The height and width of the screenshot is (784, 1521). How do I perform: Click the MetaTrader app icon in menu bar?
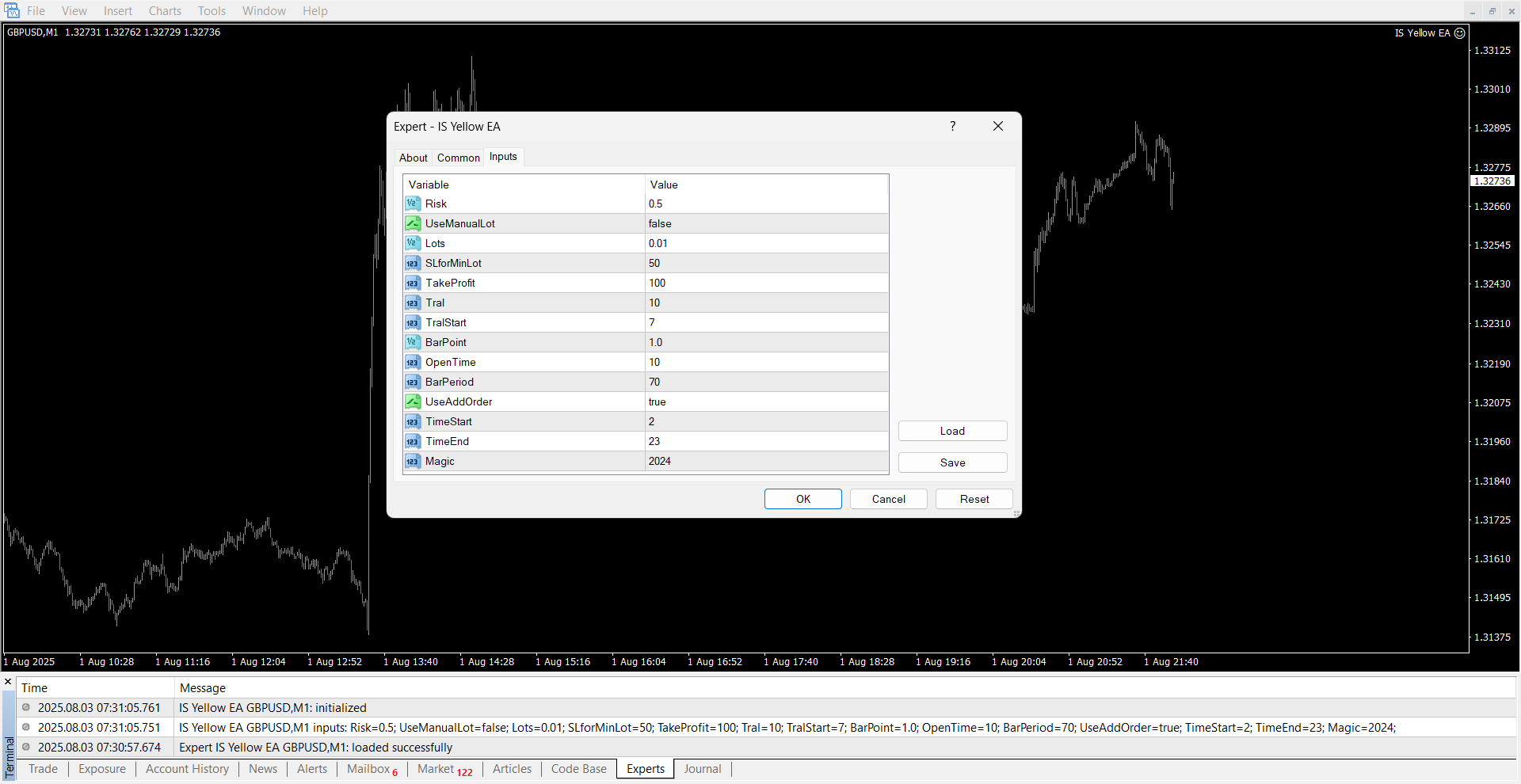(x=12, y=10)
